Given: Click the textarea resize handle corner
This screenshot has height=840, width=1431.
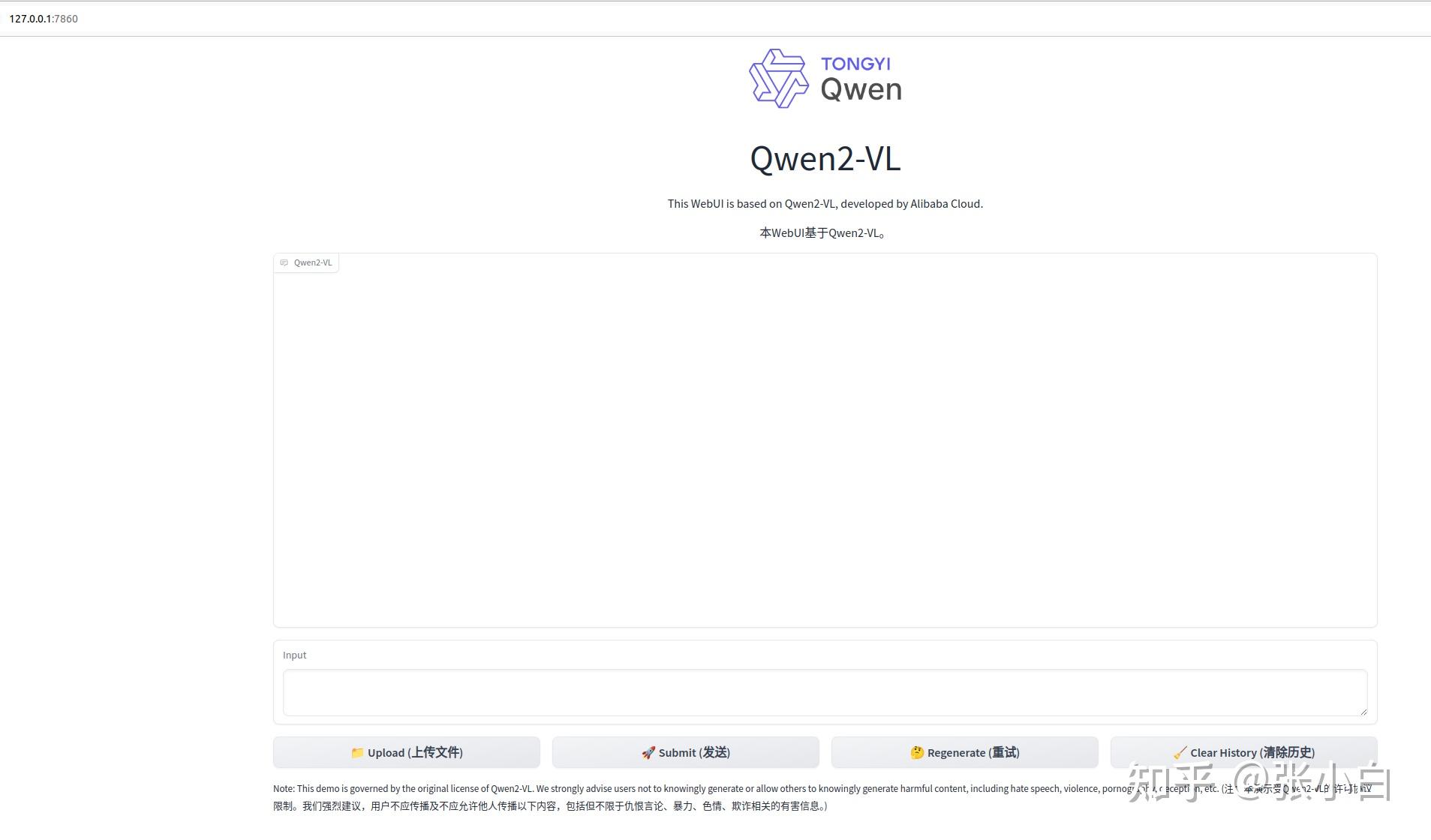Looking at the screenshot, I should 1363,711.
